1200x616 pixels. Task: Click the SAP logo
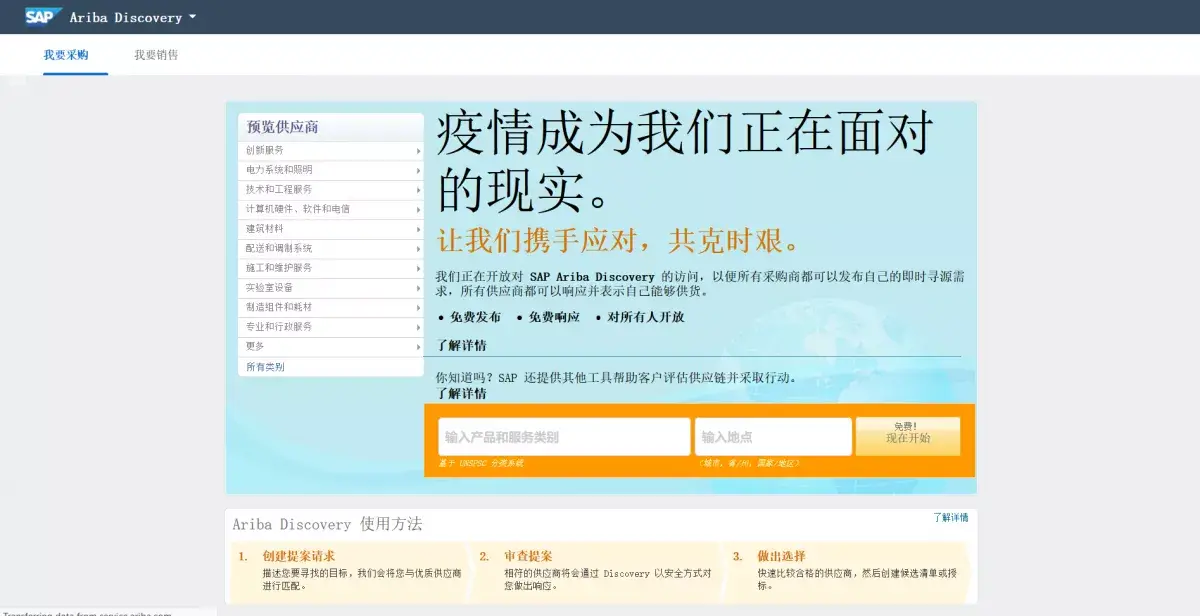point(44,16)
